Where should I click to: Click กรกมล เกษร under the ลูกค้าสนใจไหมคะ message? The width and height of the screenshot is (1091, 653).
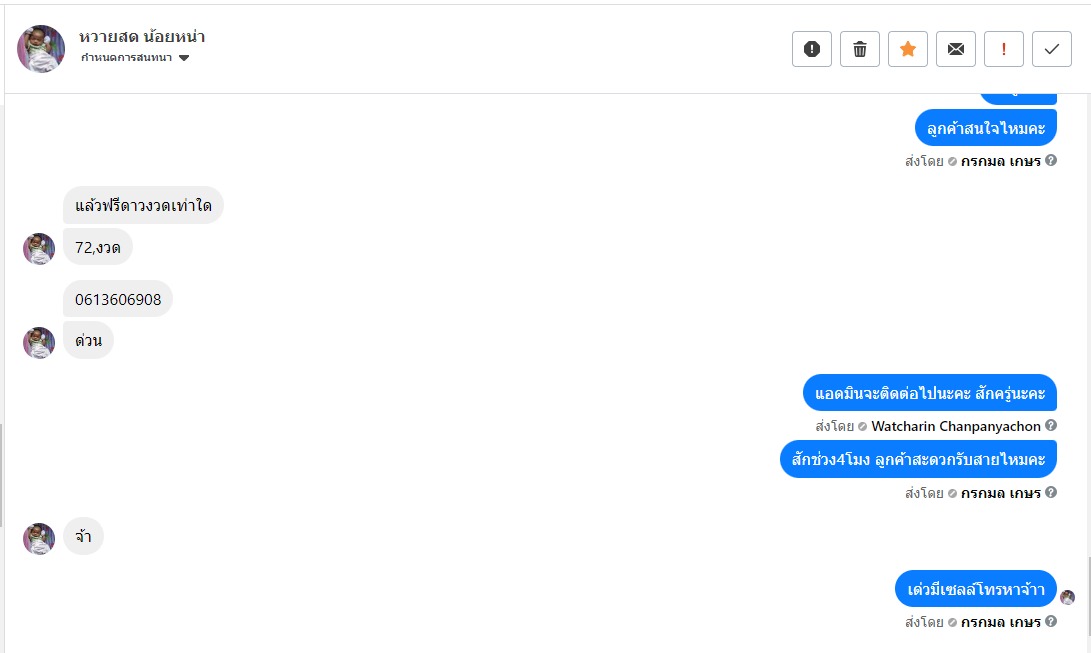1001,160
